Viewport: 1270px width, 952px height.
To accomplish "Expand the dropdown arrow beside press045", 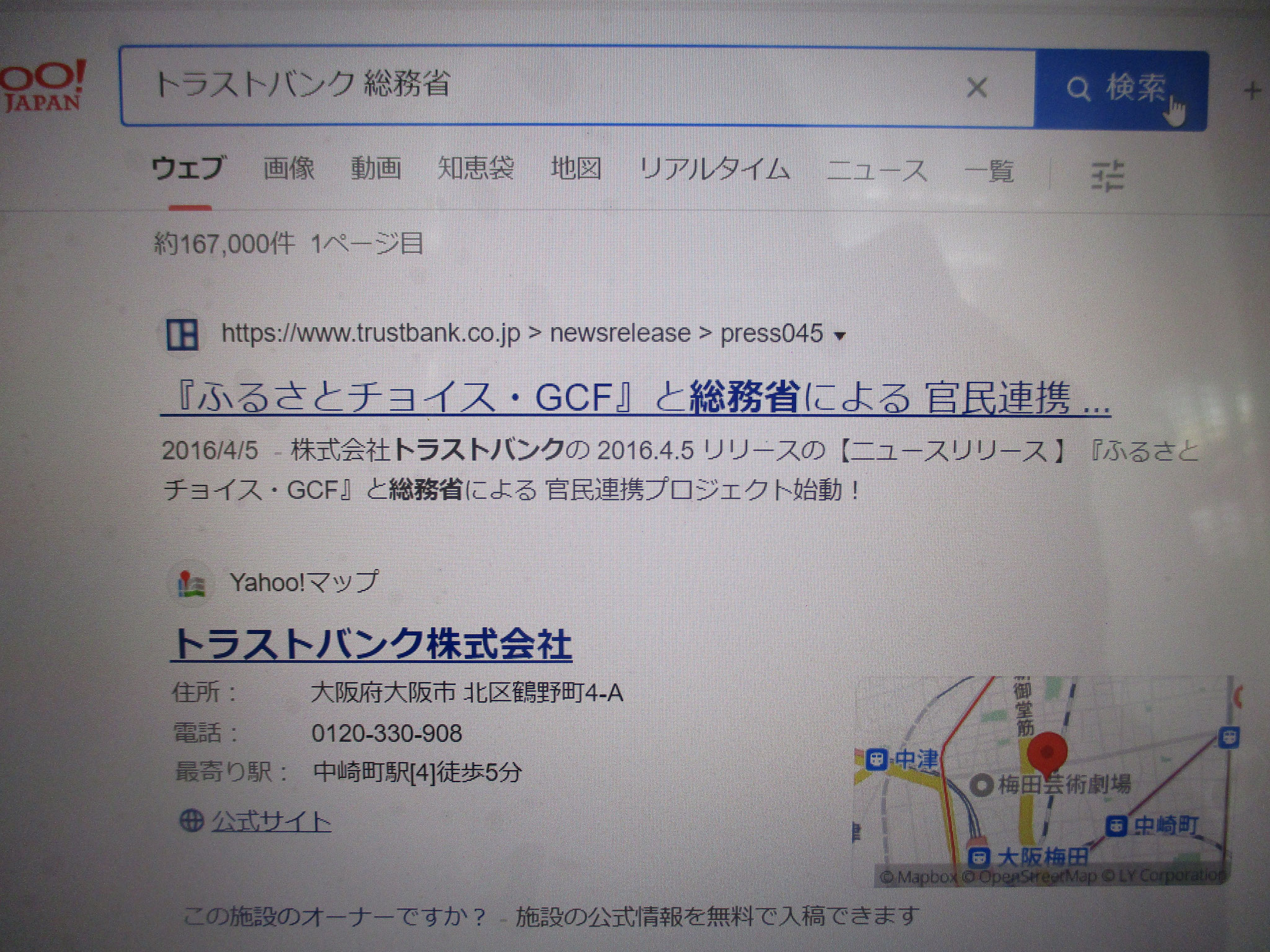I will point(840,337).
